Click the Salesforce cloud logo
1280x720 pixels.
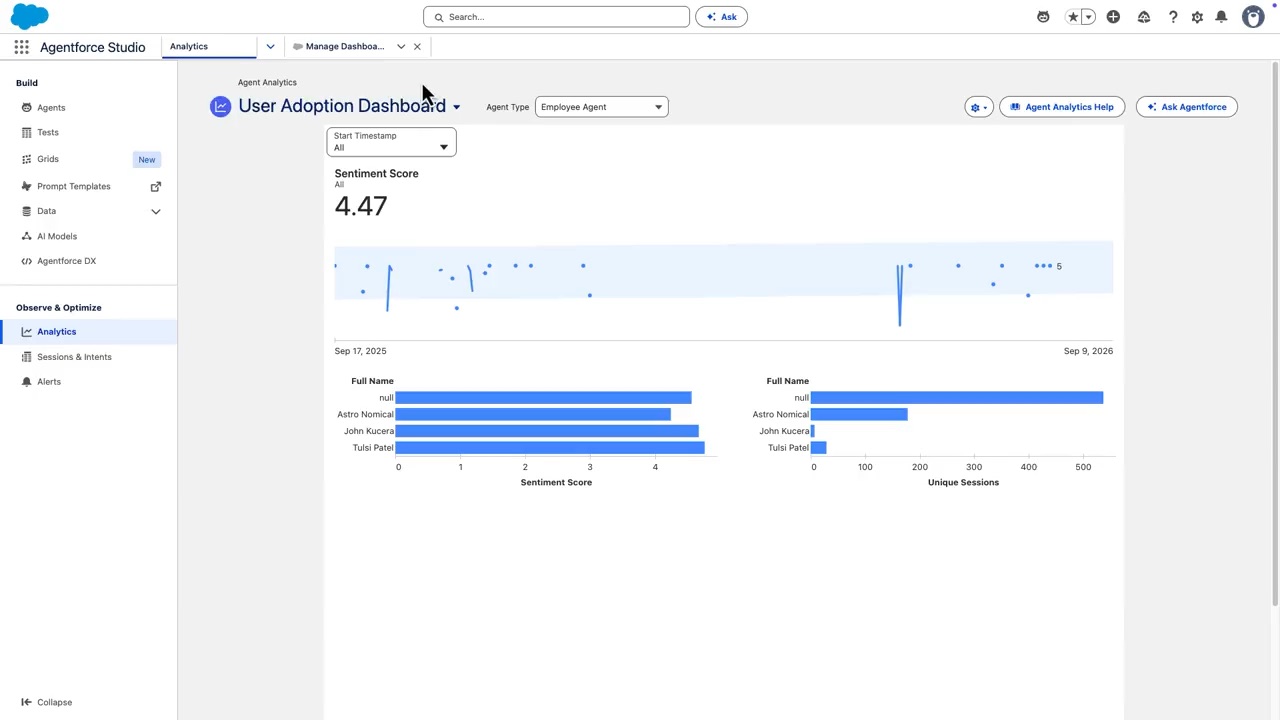coord(30,16)
